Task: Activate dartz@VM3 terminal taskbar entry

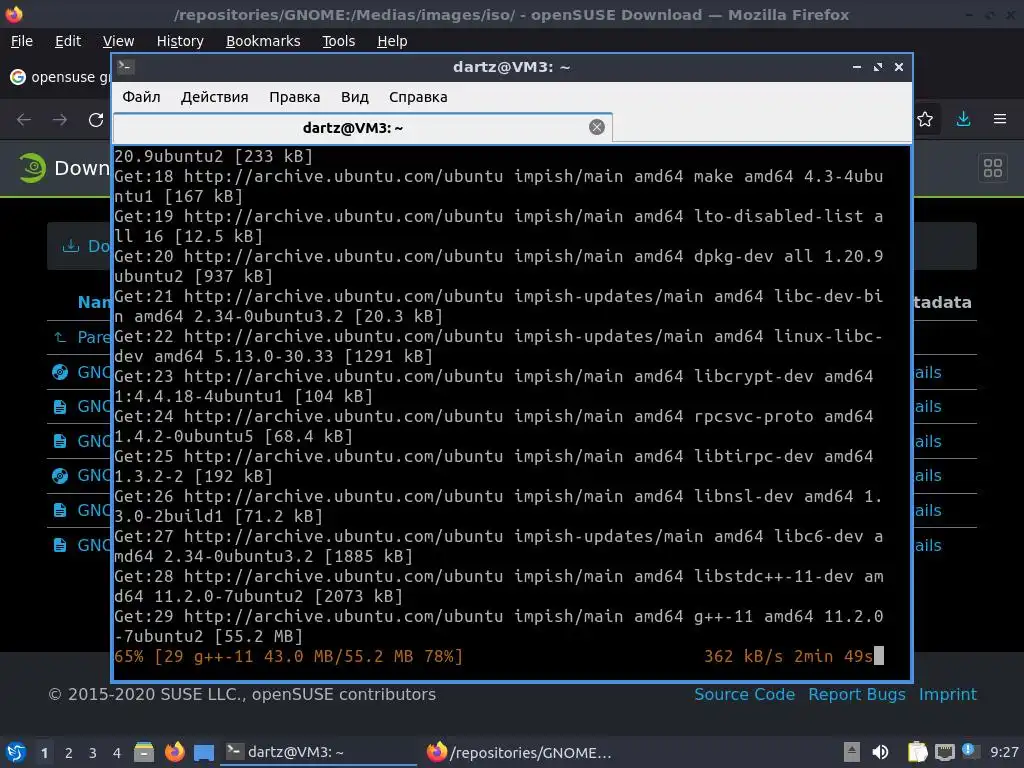Action: pos(320,752)
